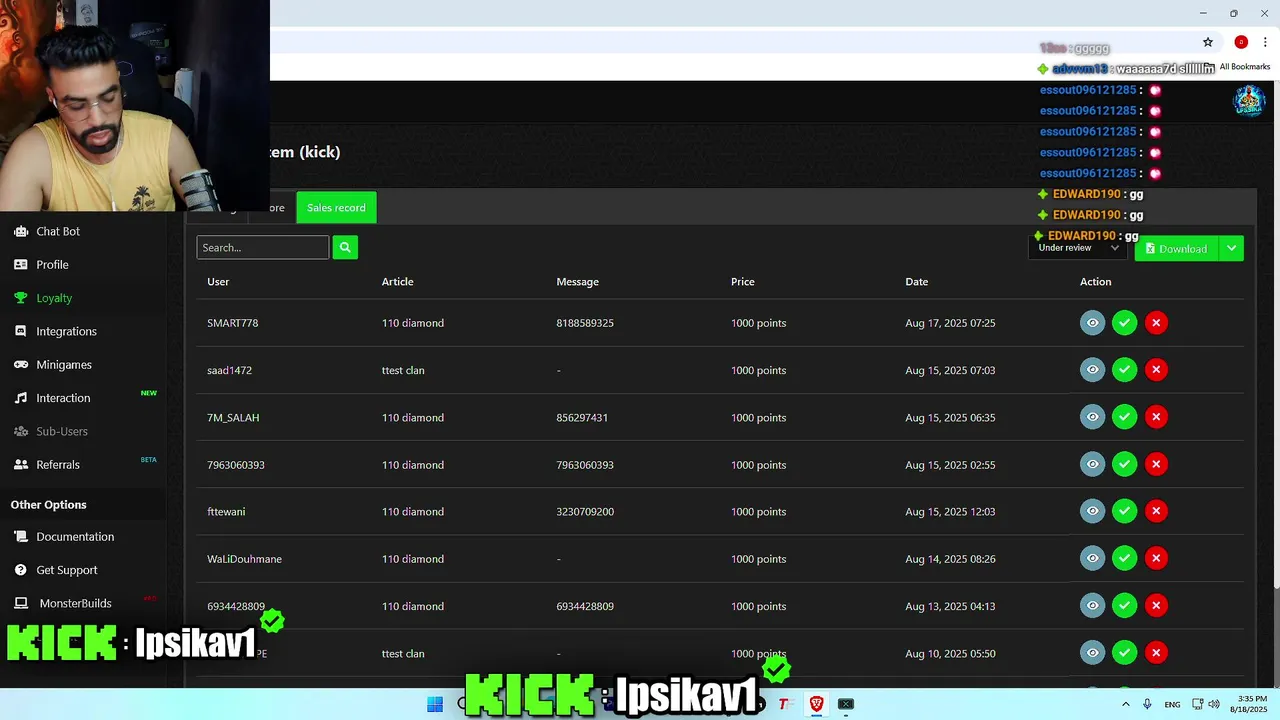Open Get Support in the sidebar
The width and height of the screenshot is (1280, 720).
point(67,570)
